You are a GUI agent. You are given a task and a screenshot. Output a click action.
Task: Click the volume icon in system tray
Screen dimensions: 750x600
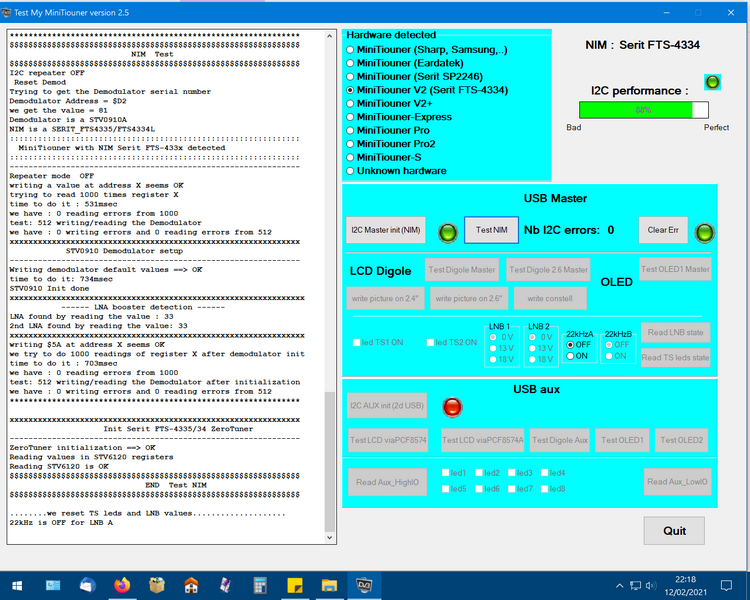coord(651,586)
